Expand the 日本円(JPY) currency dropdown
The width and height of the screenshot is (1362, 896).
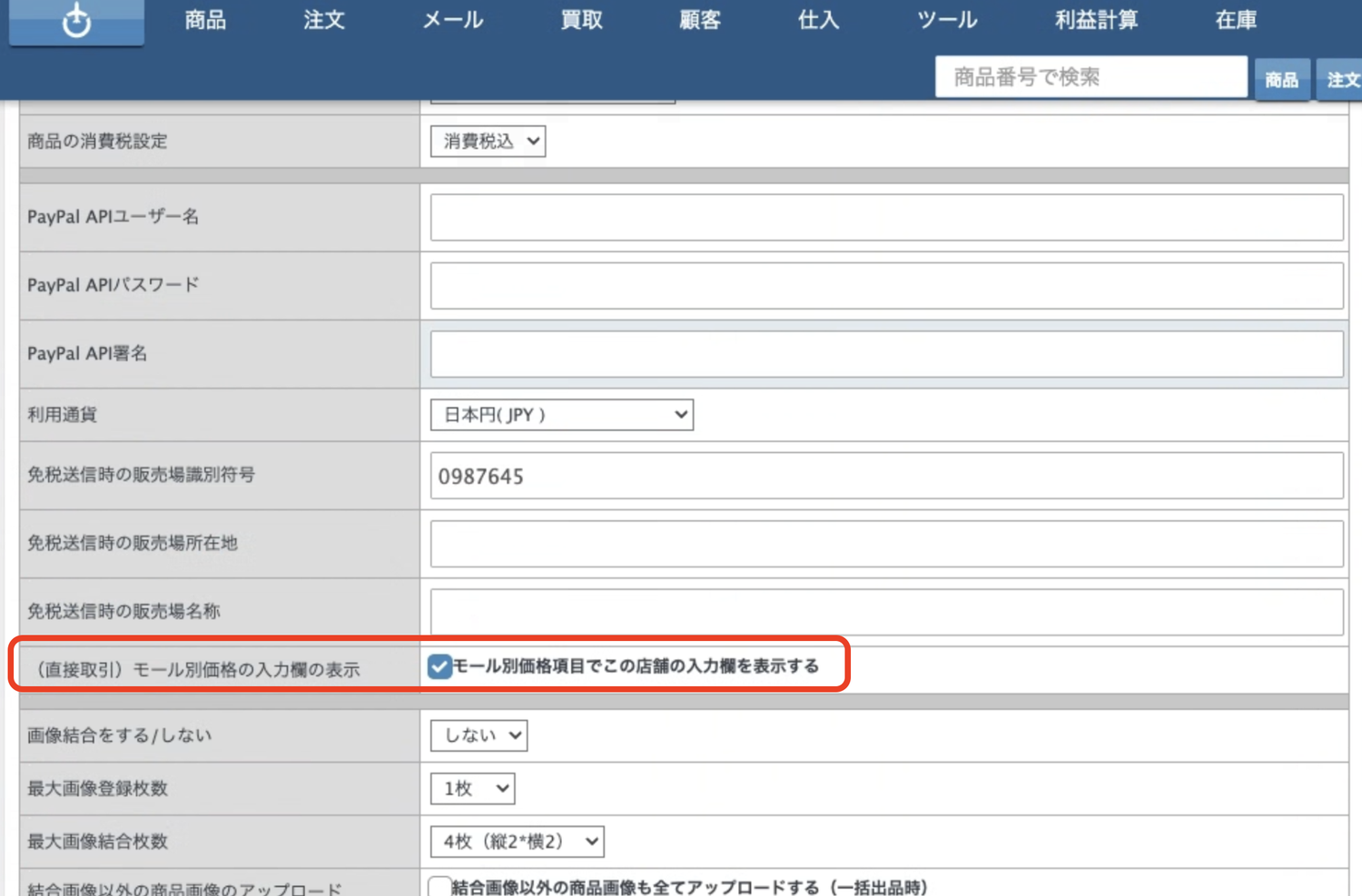[x=562, y=415]
